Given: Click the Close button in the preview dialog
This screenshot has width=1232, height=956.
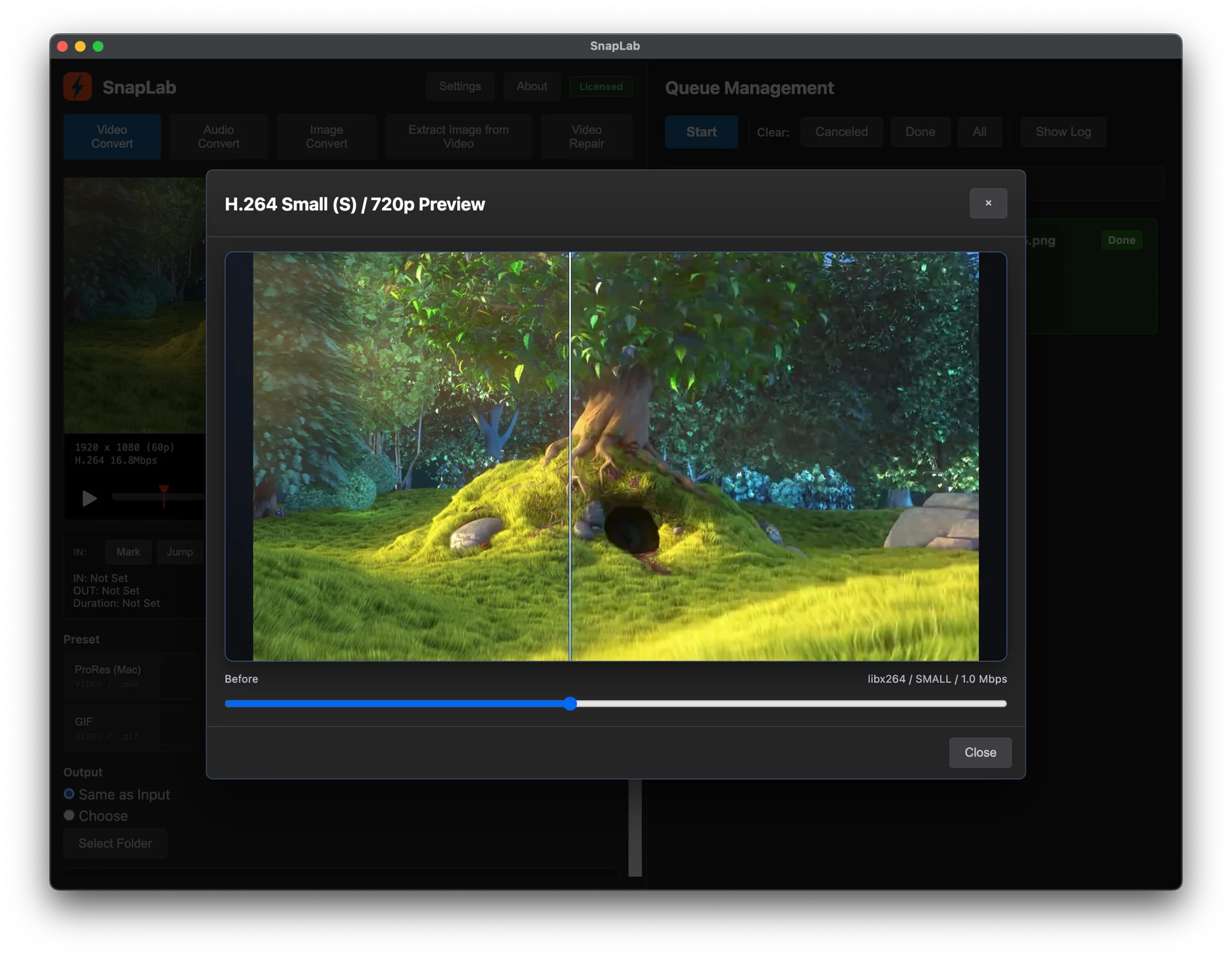Looking at the screenshot, I should coord(979,752).
